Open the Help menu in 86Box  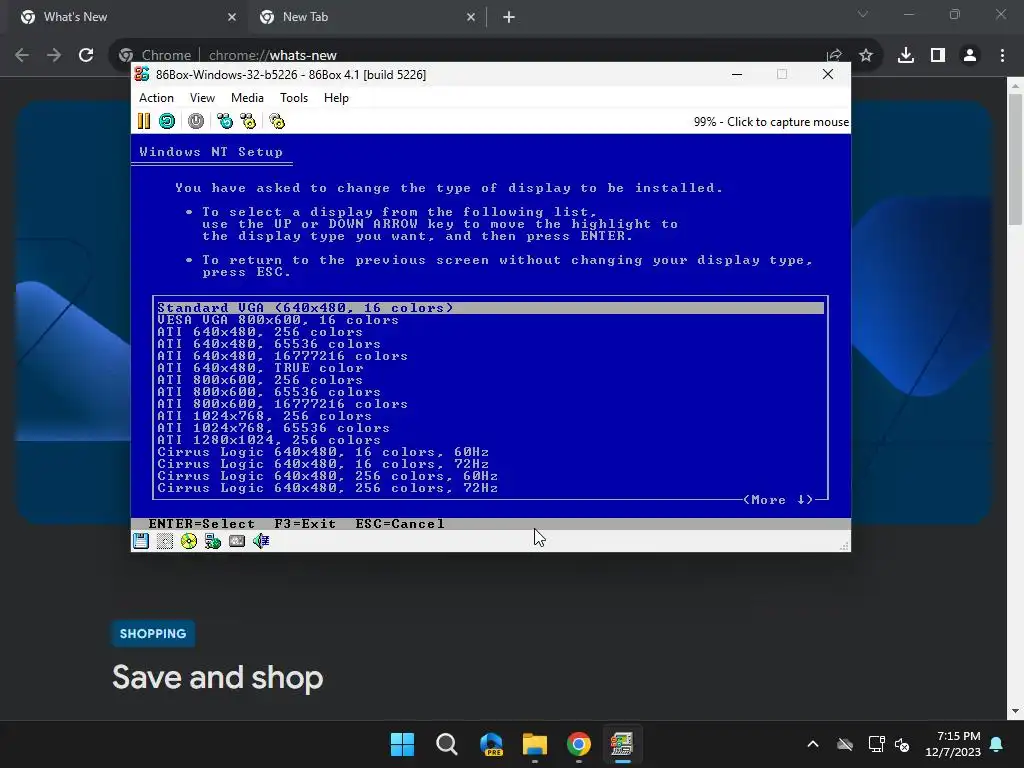point(336,98)
